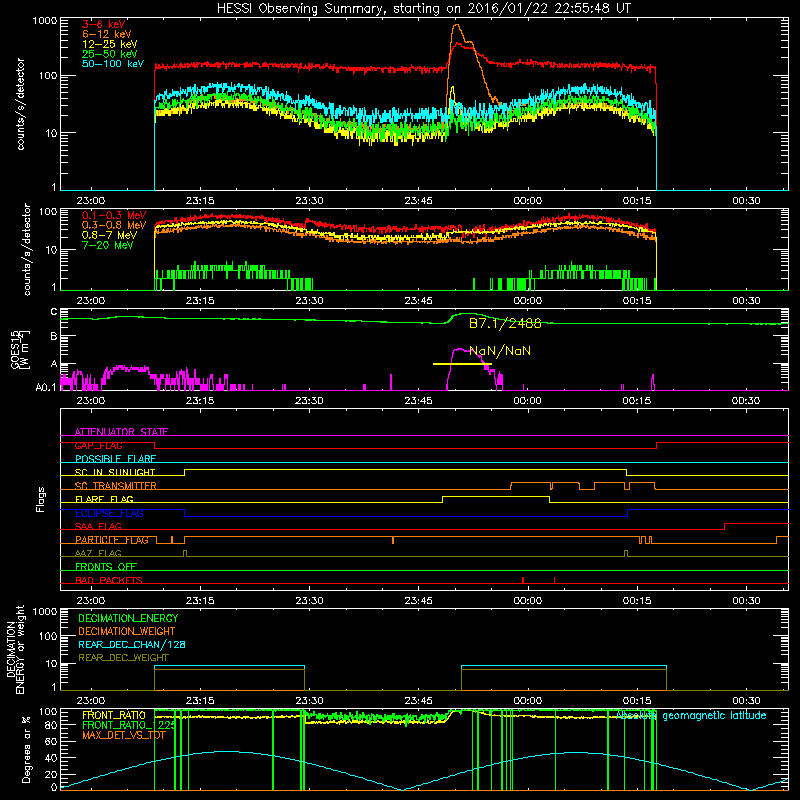Click the 00:30 tick below the GOES panel
This screenshot has width=800, height=800.
pos(746,401)
